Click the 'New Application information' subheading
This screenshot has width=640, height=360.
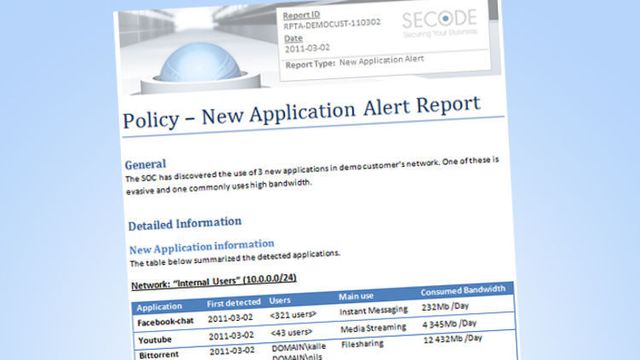click(202, 247)
